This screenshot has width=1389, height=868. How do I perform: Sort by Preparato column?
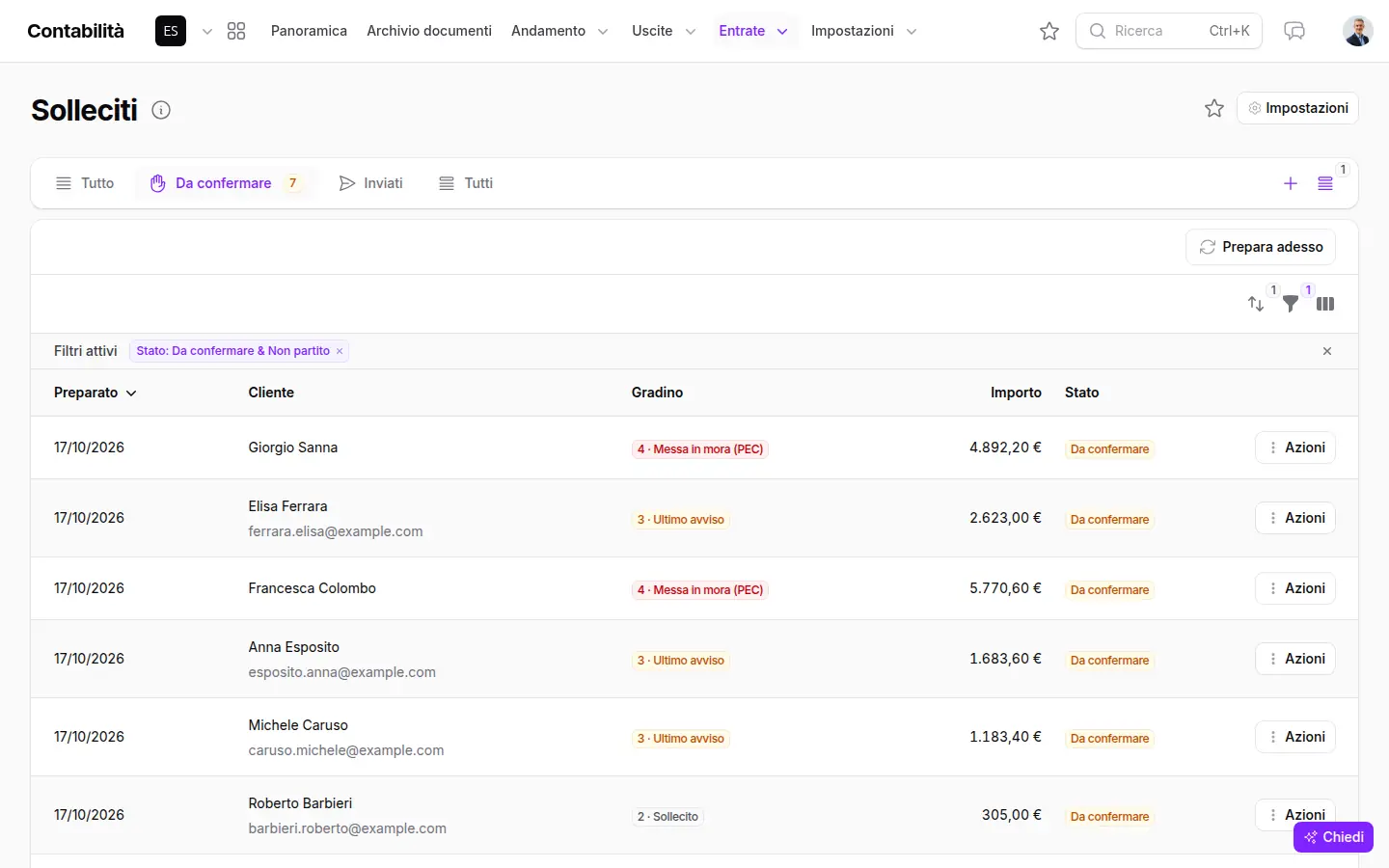[x=95, y=393]
